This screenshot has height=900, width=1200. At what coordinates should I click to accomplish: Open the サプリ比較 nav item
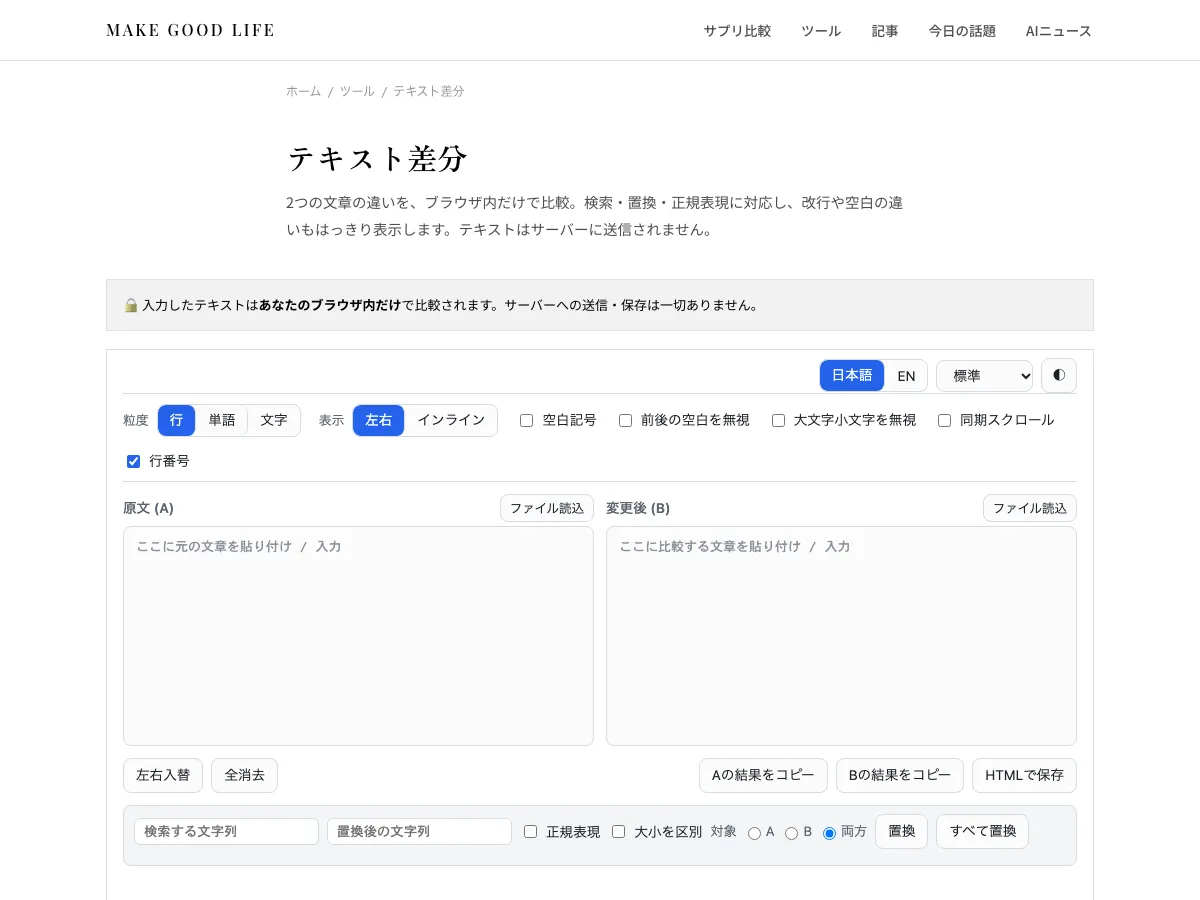pyautogui.click(x=737, y=31)
